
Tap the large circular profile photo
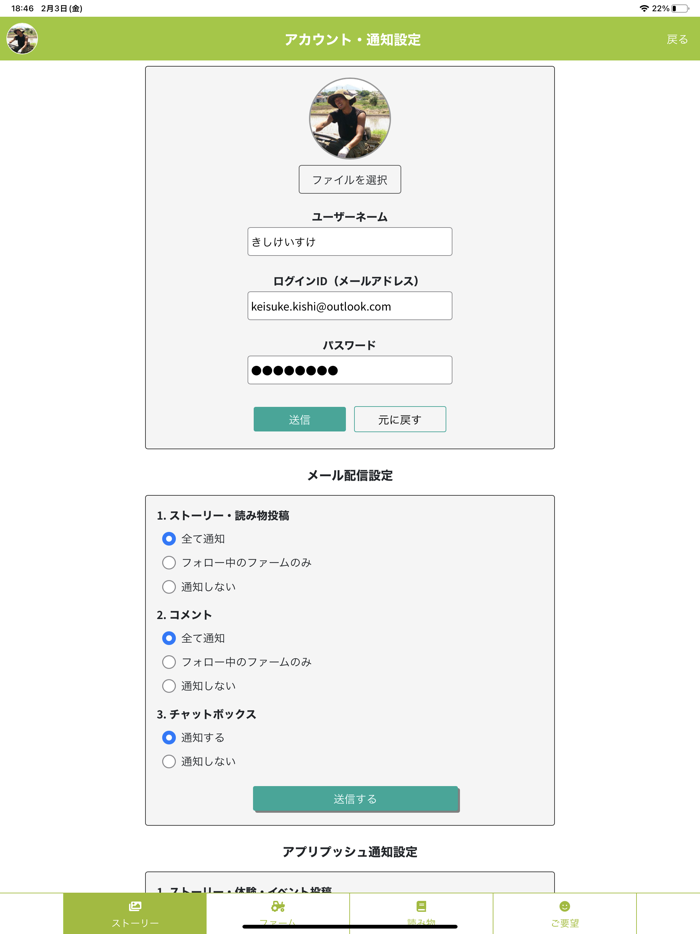point(350,119)
